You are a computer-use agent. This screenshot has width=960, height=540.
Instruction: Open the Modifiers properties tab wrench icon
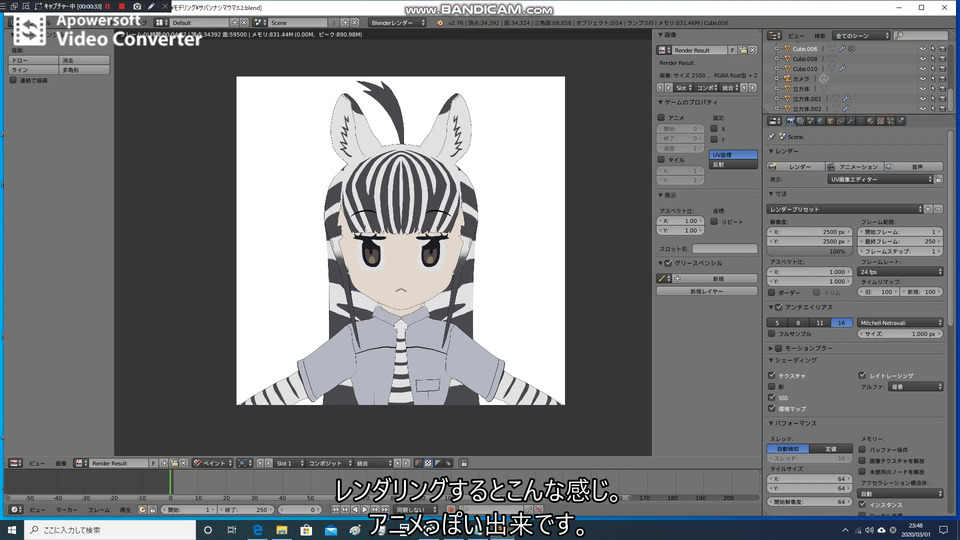(x=850, y=121)
